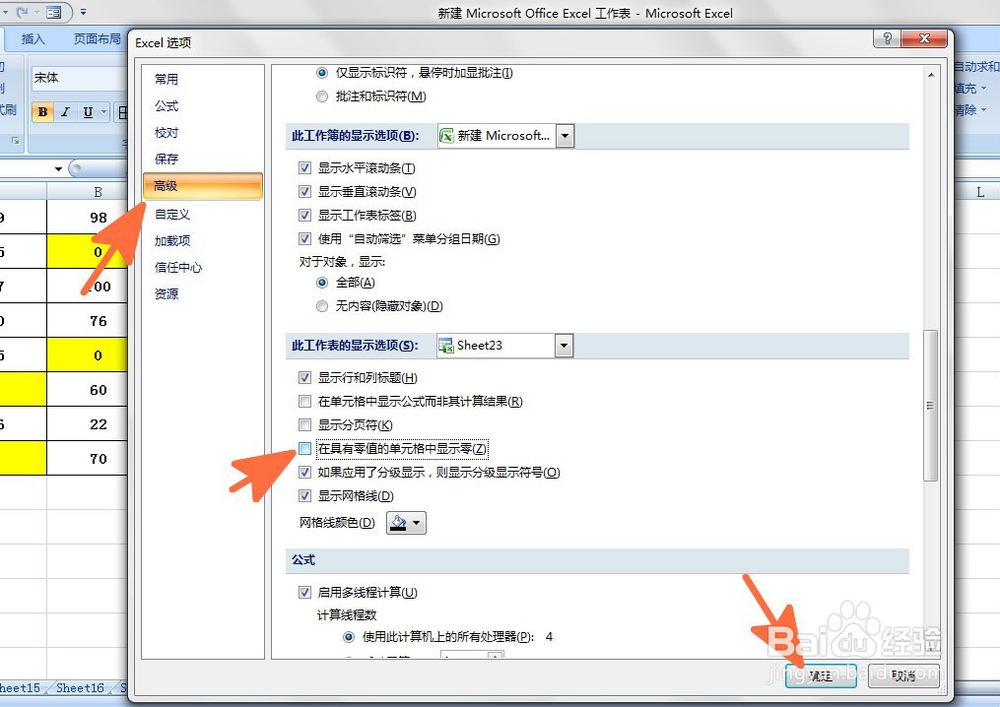Select hide objects radio button
This screenshot has height=707, width=1000.
click(323, 307)
